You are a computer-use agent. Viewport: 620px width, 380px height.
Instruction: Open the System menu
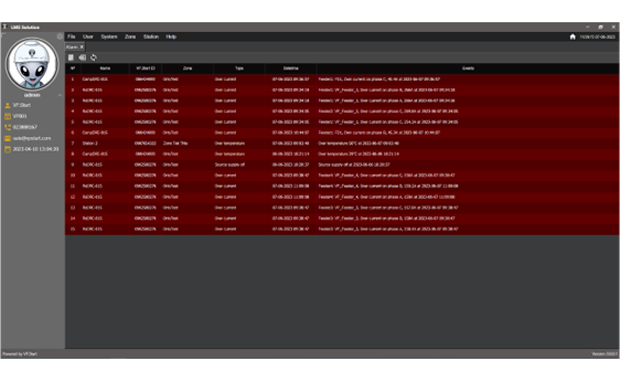[109, 37]
